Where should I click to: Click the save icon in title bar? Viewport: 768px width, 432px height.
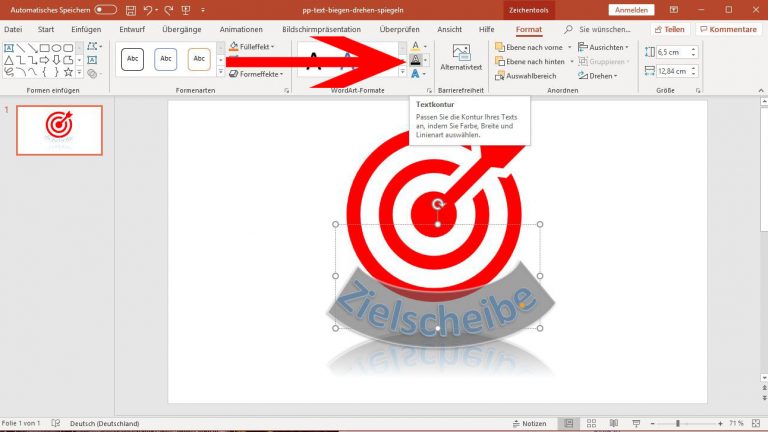click(x=131, y=10)
